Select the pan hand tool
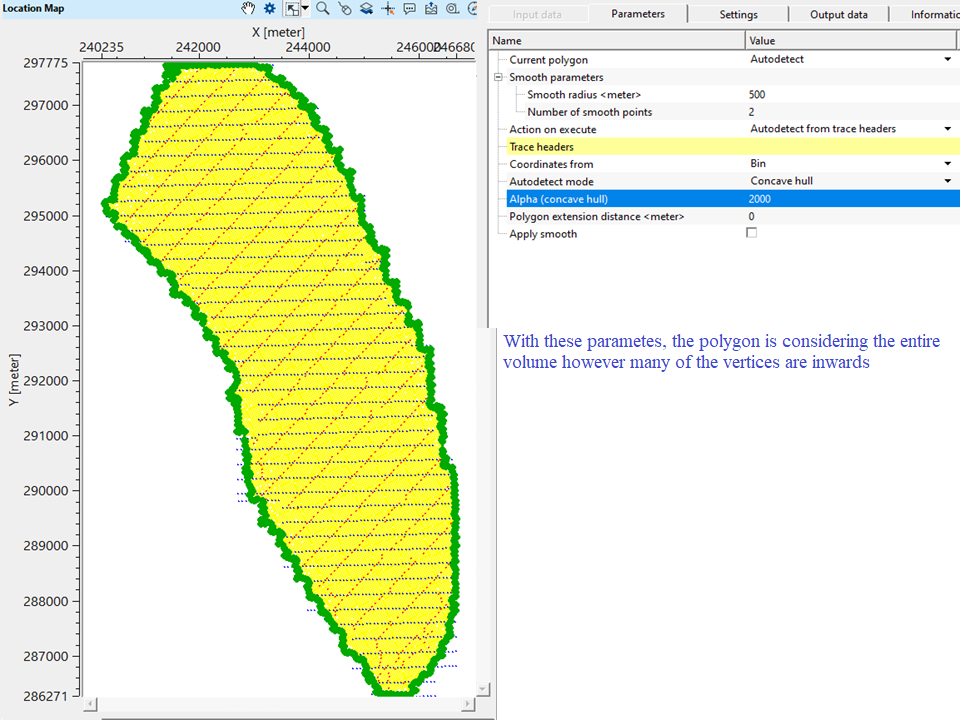 [x=248, y=9]
